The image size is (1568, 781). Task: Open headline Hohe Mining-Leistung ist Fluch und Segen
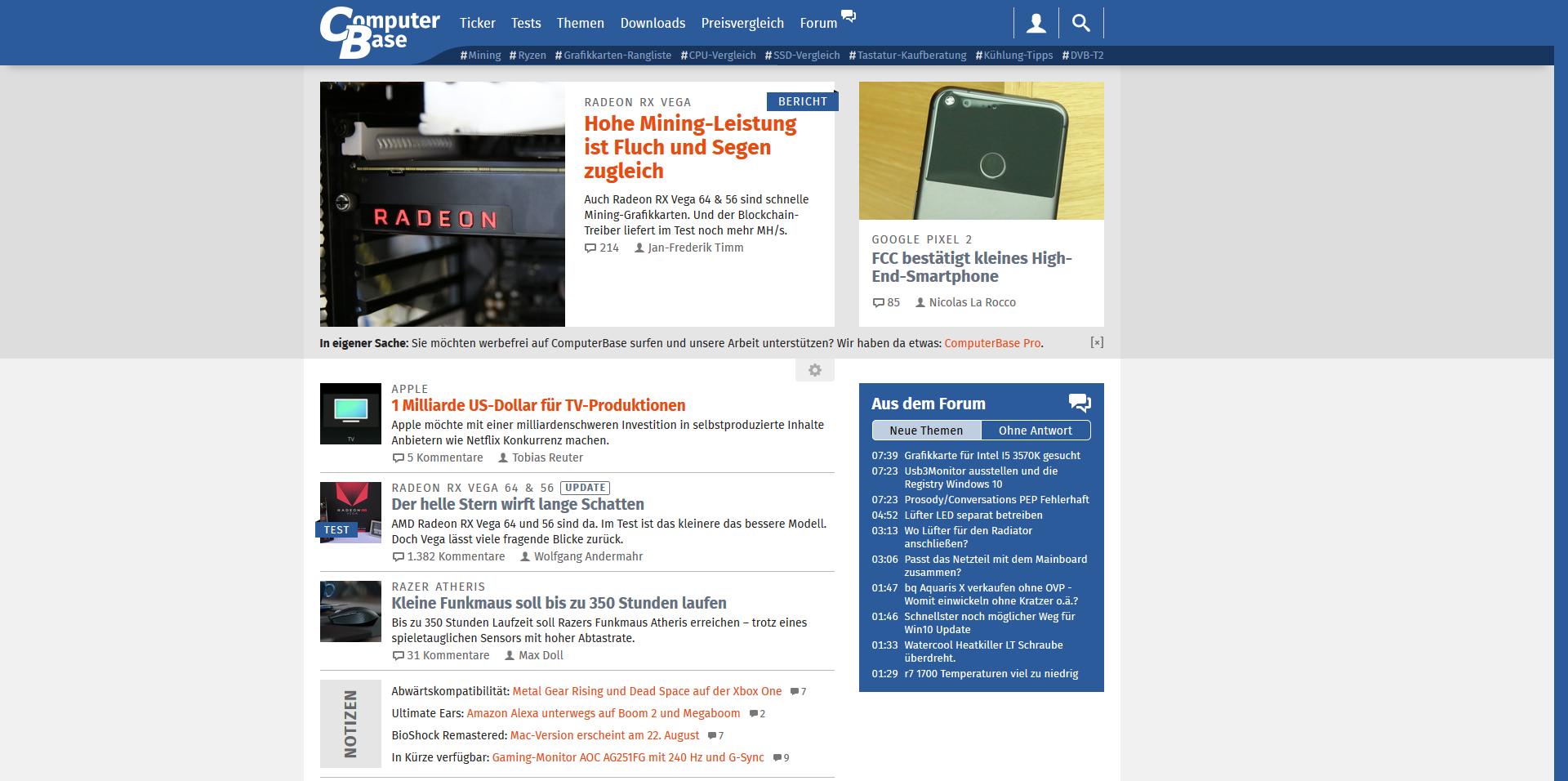(690, 147)
